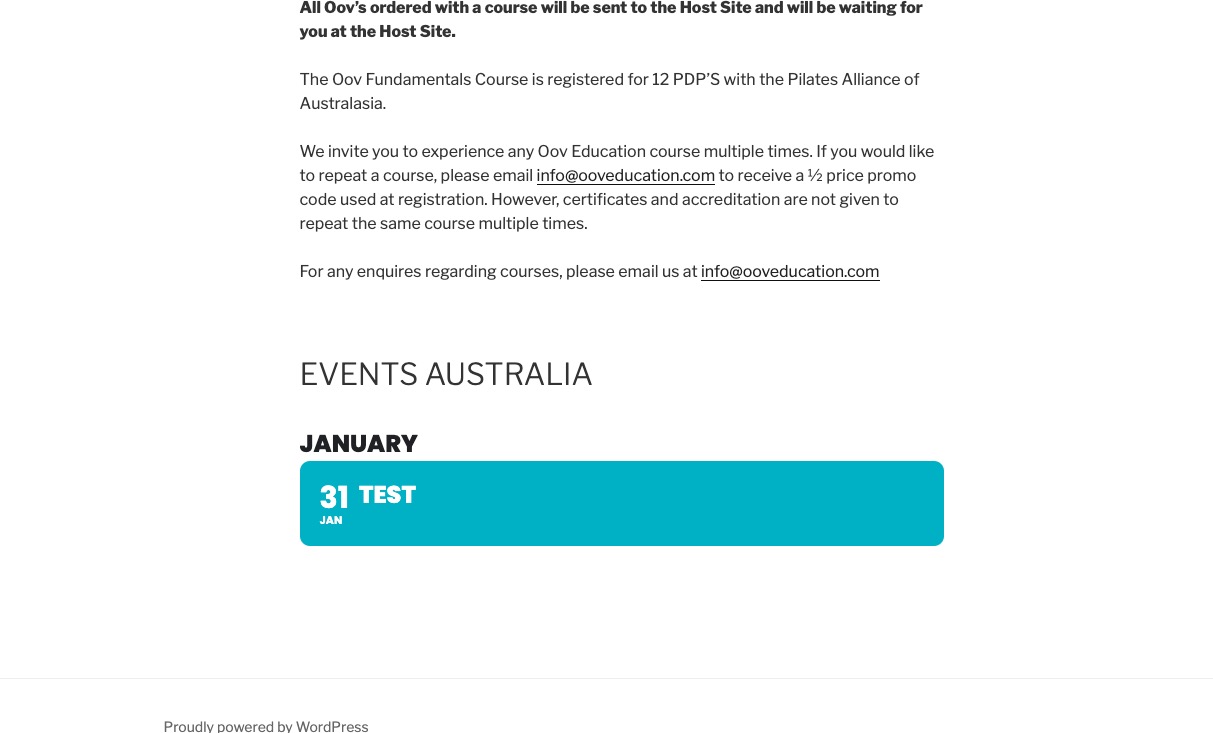
Task: Open the info@ooveducation.com link in the promo code paragraph
Action: tap(625, 176)
